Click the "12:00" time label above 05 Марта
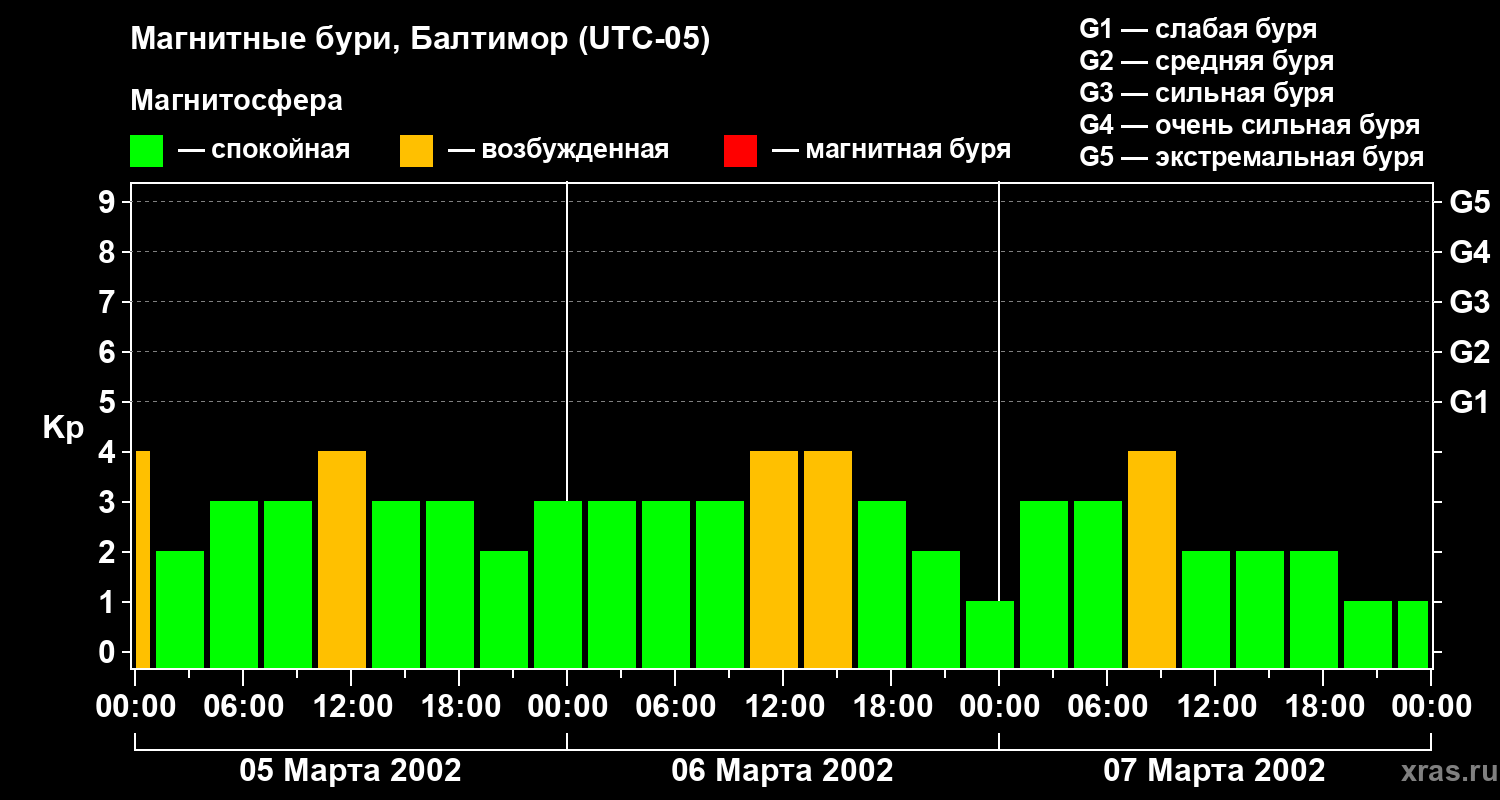 point(351,707)
